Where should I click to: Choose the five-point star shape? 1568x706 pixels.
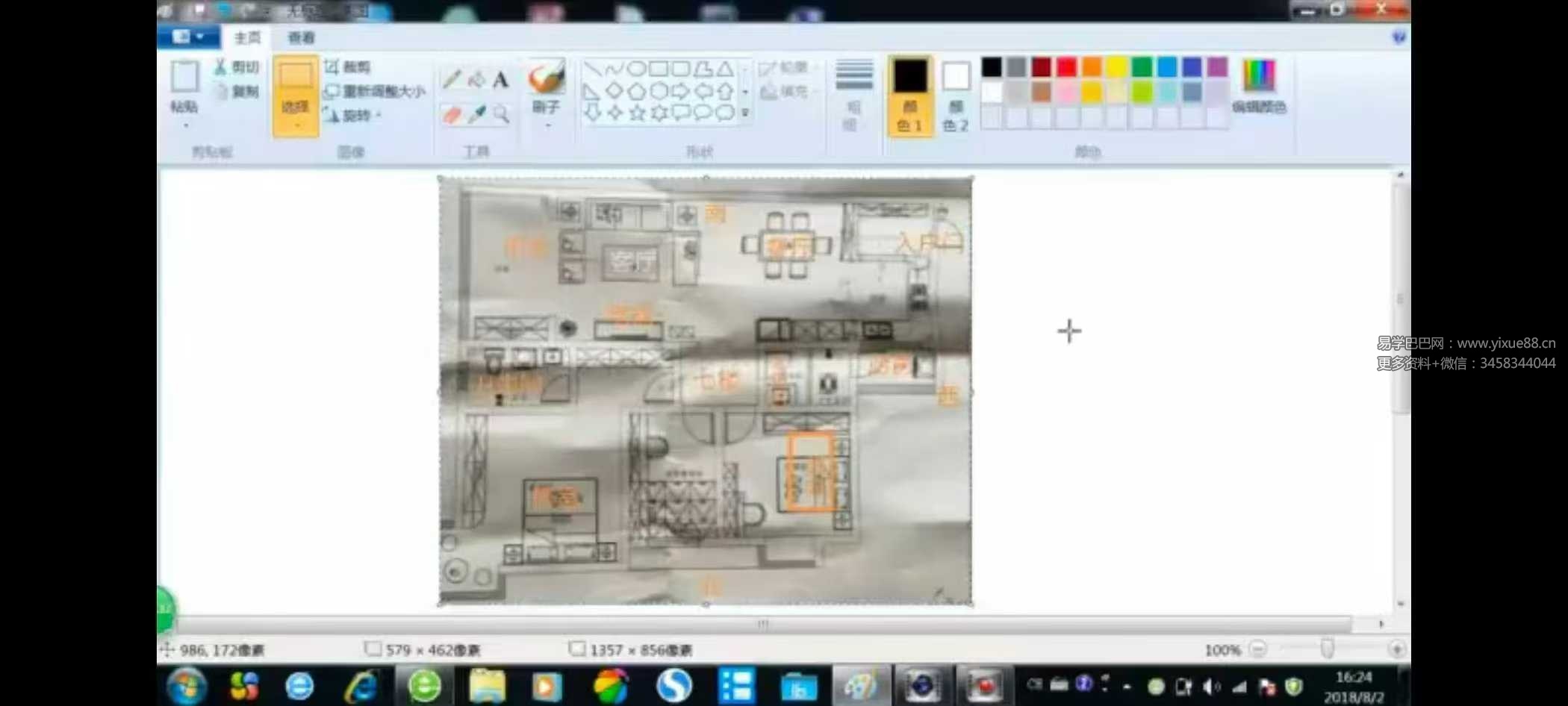(x=637, y=113)
